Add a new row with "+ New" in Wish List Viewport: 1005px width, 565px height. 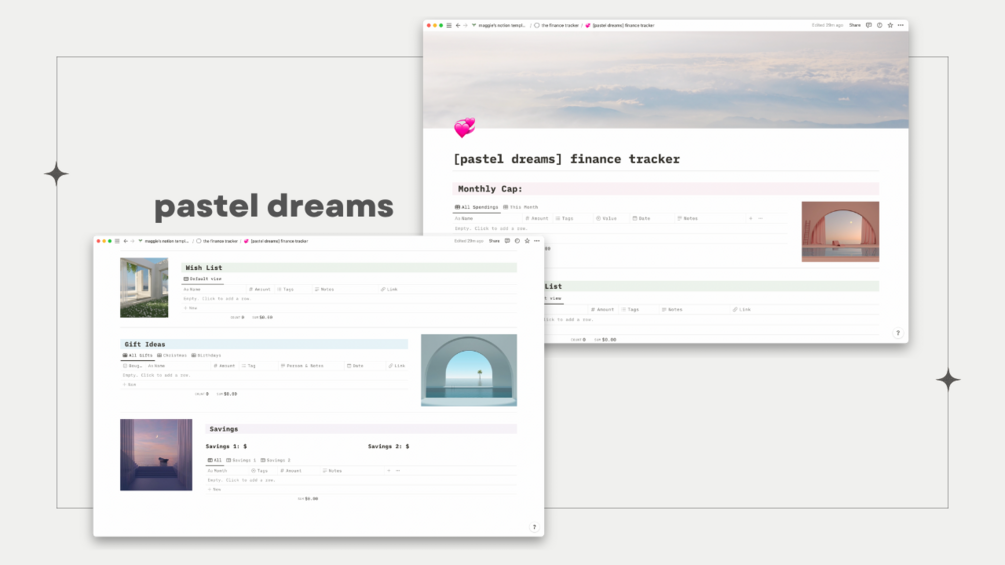190,308
